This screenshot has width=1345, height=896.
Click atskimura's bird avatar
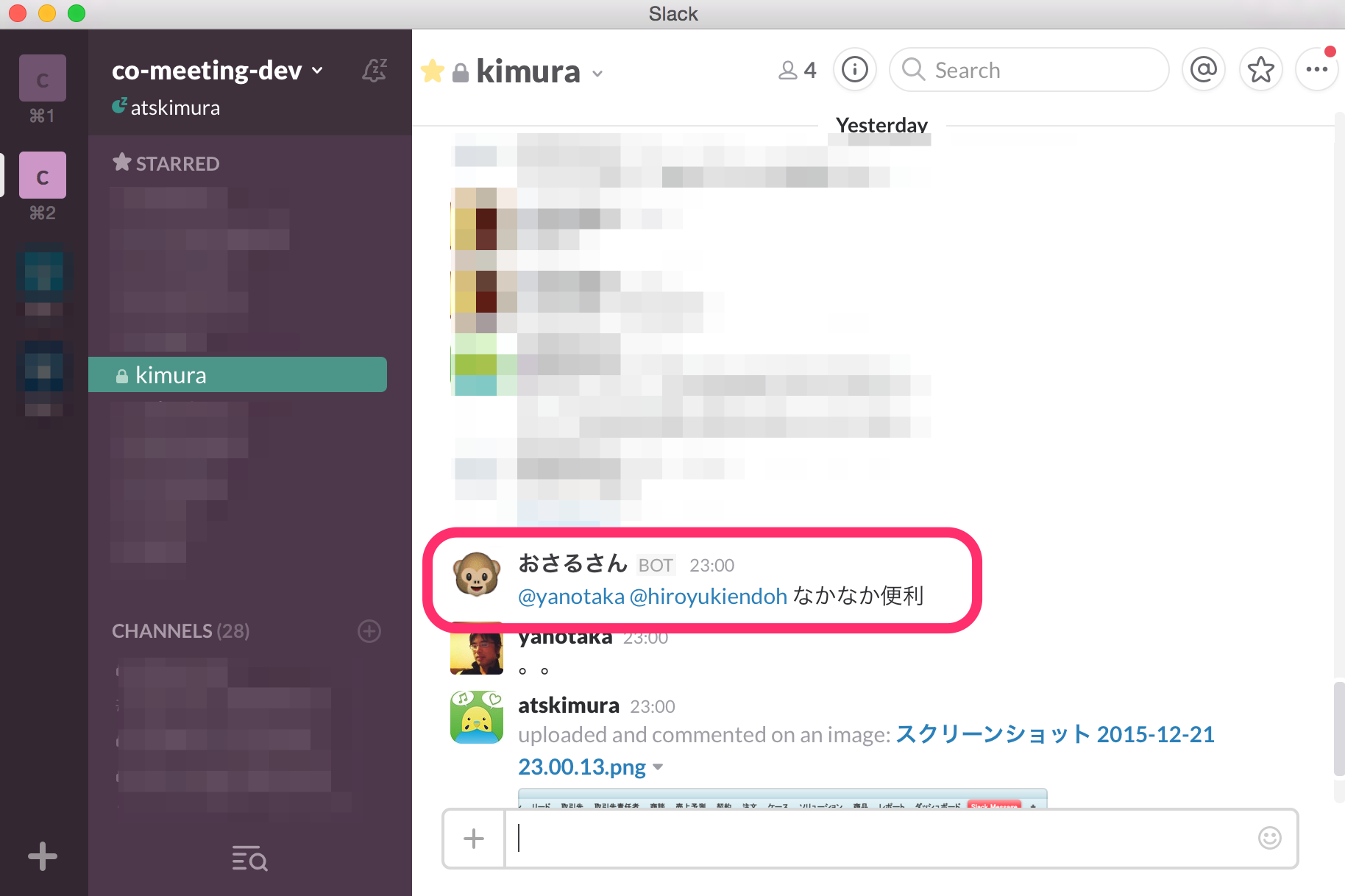pyautogui.click(x=477, y=717)
